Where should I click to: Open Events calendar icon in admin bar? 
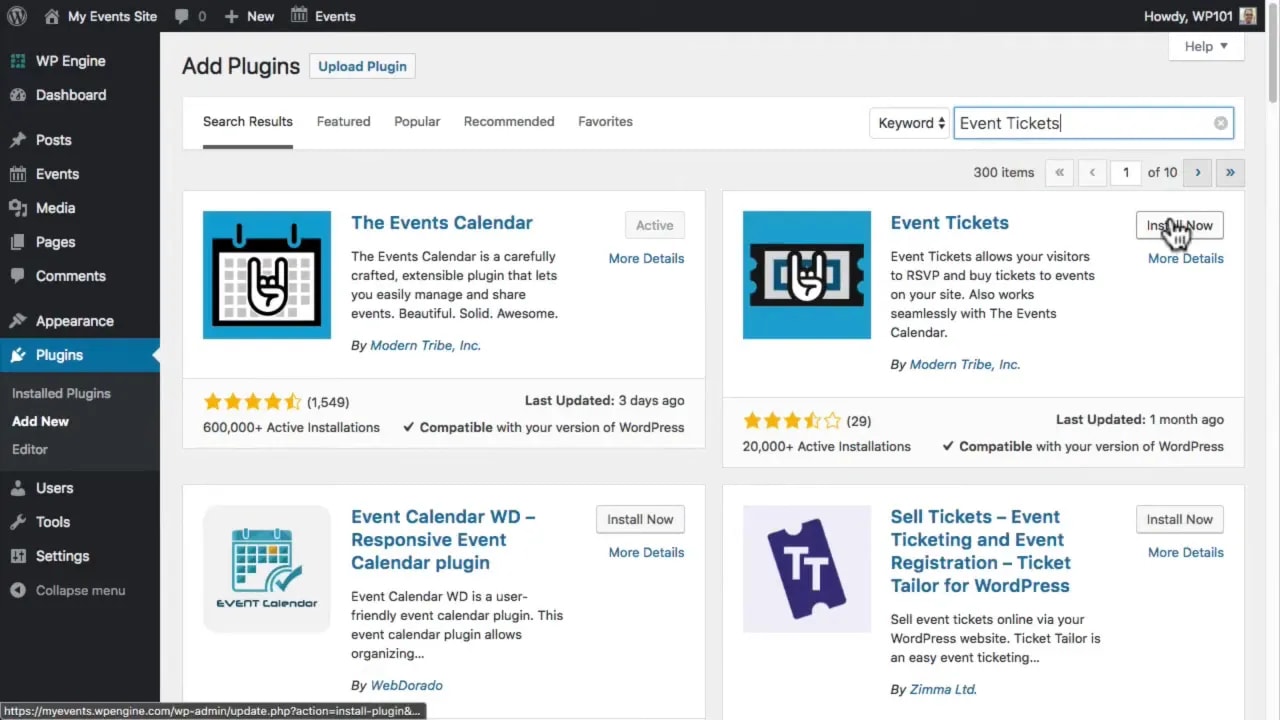coord(299,15)
